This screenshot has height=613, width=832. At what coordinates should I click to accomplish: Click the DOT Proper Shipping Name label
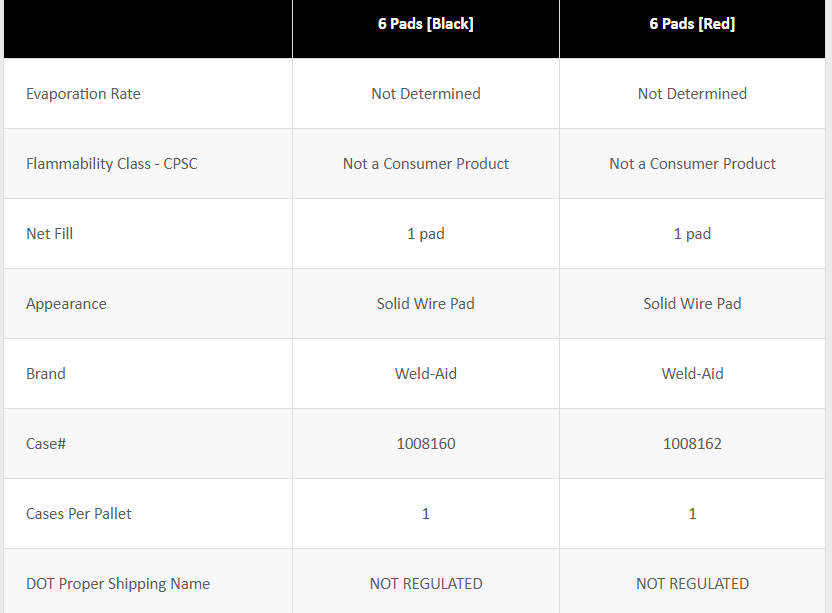118,584
